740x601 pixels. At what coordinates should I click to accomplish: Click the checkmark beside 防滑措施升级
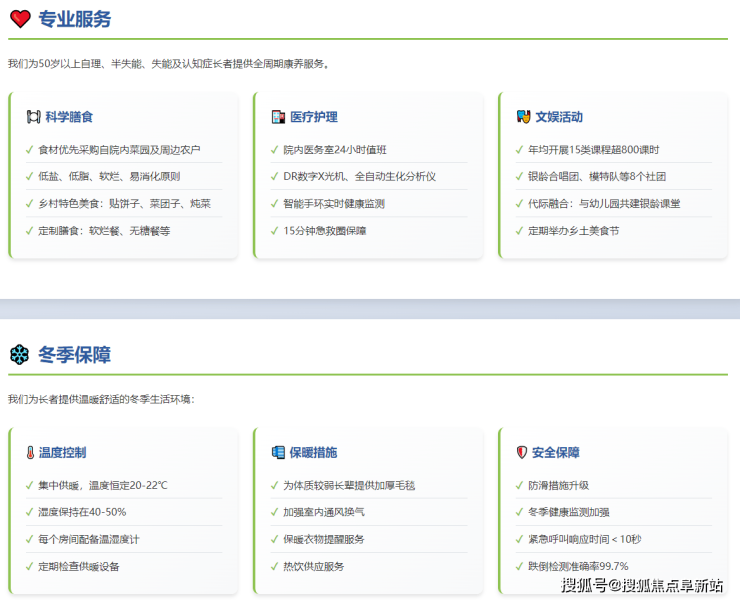tap(519, 486)
